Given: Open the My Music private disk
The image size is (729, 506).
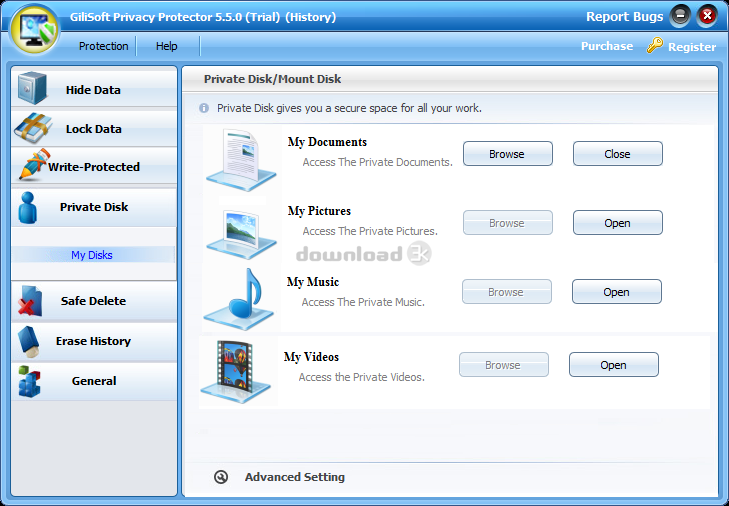Looking at the screenshot, I should tap(616, 292).
